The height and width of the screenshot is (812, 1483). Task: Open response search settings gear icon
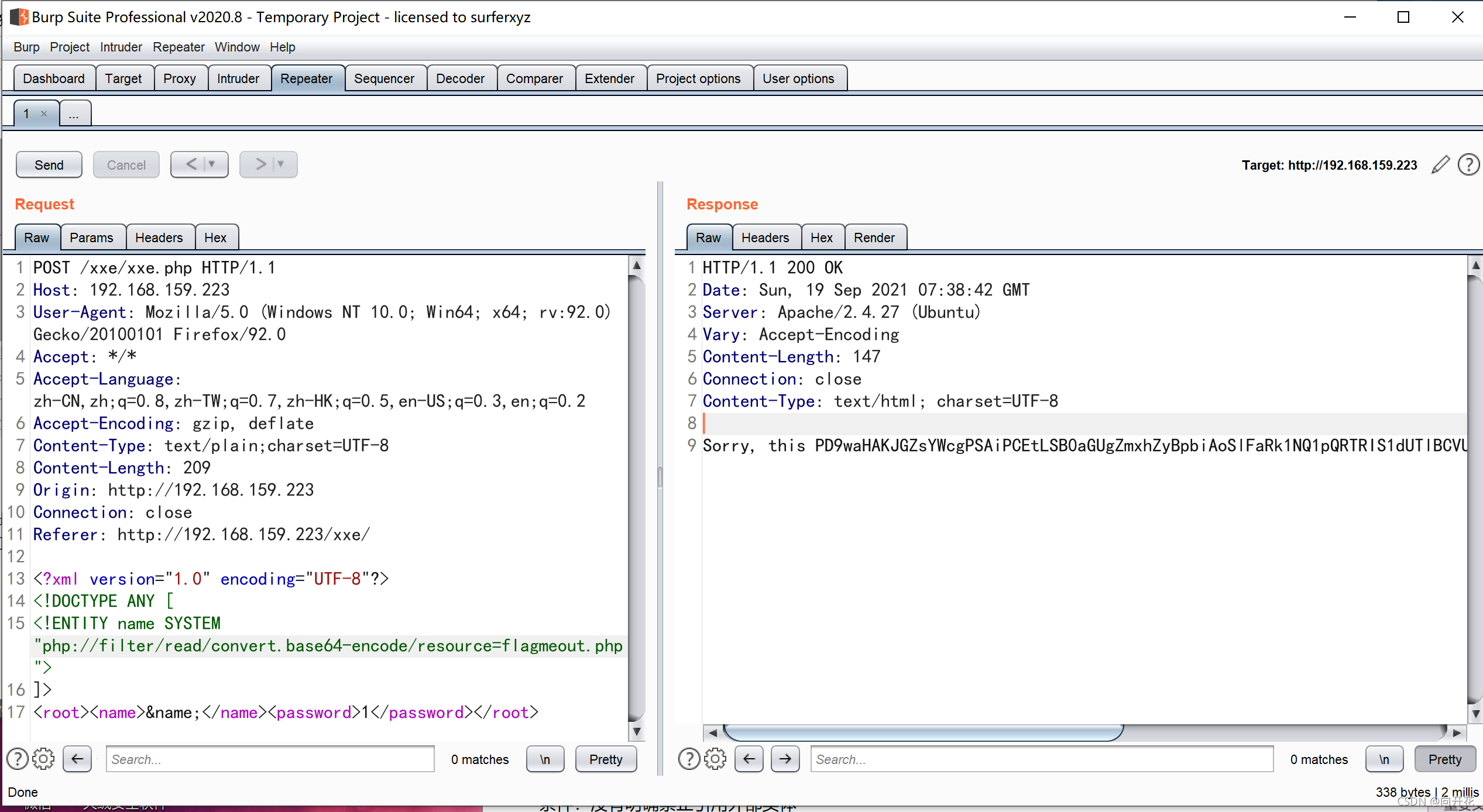715,759
